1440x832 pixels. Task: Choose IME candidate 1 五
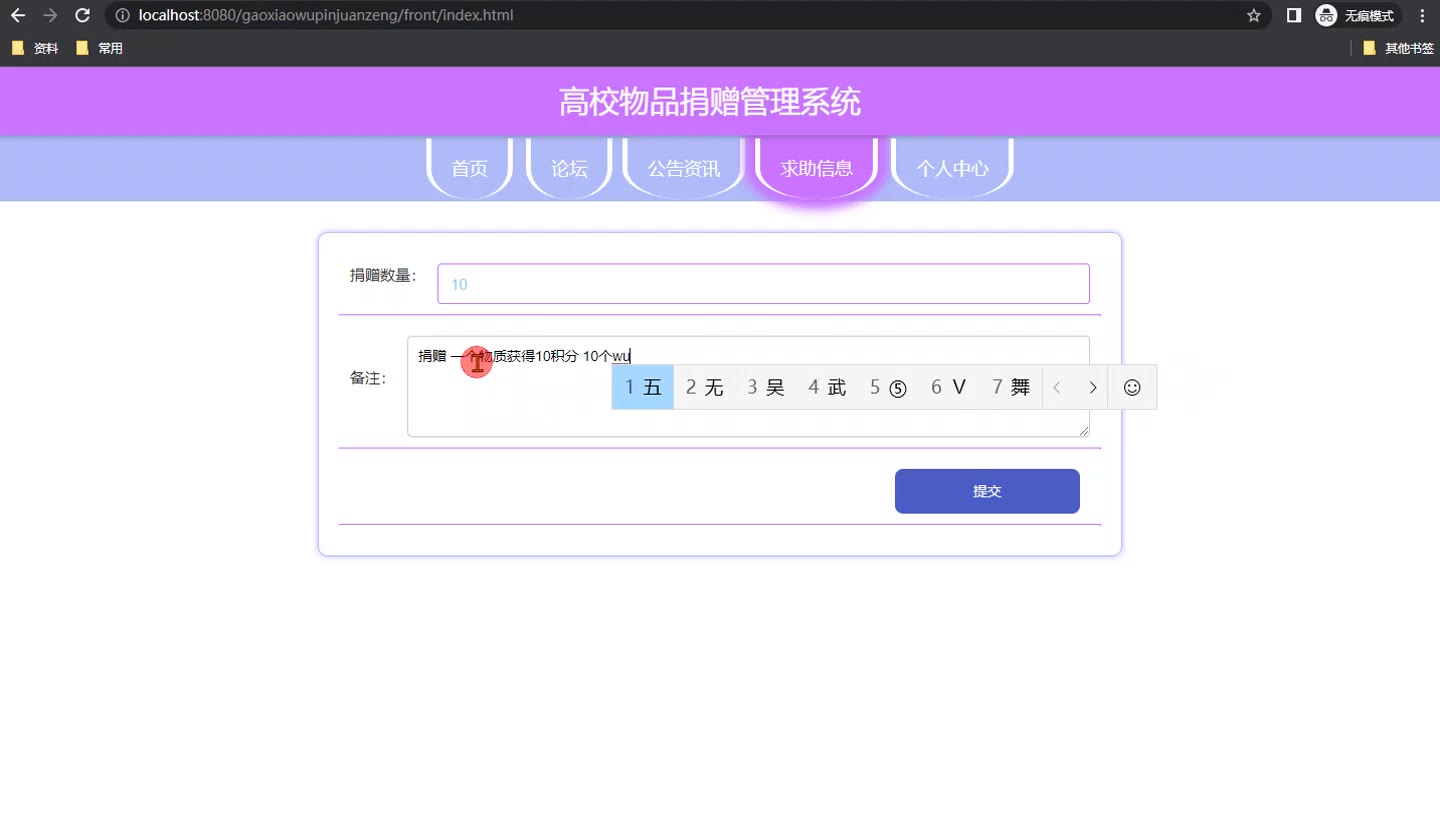[x=643, y=387]
